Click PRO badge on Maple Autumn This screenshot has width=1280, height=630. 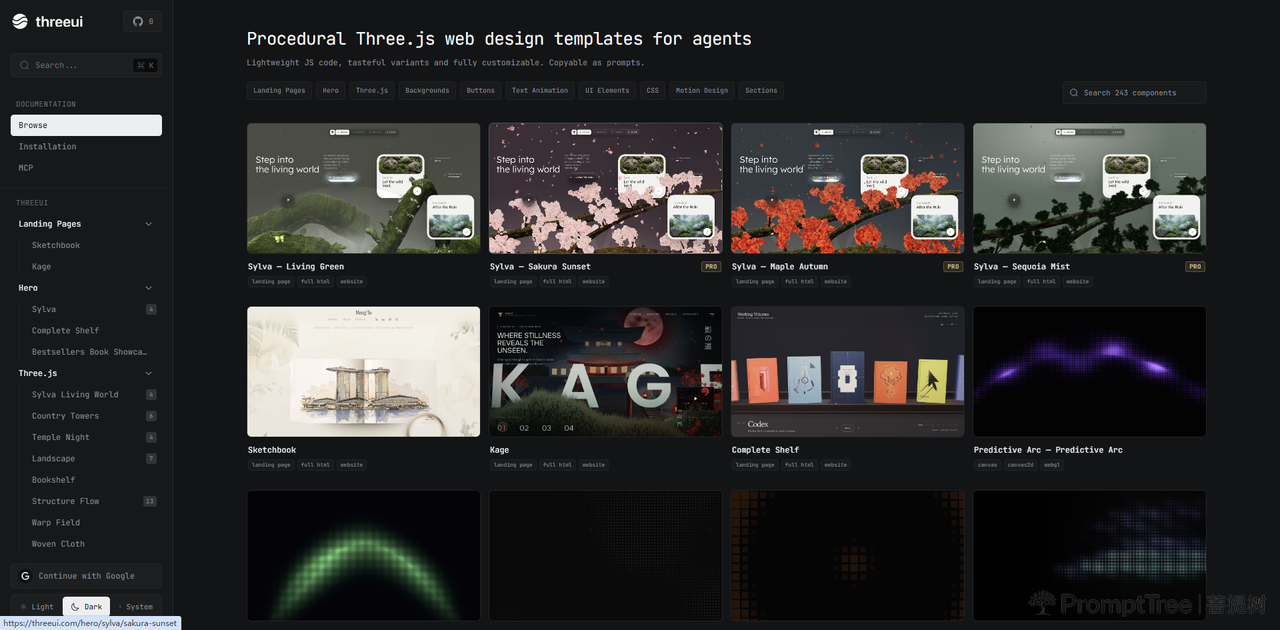coord(953,267)
